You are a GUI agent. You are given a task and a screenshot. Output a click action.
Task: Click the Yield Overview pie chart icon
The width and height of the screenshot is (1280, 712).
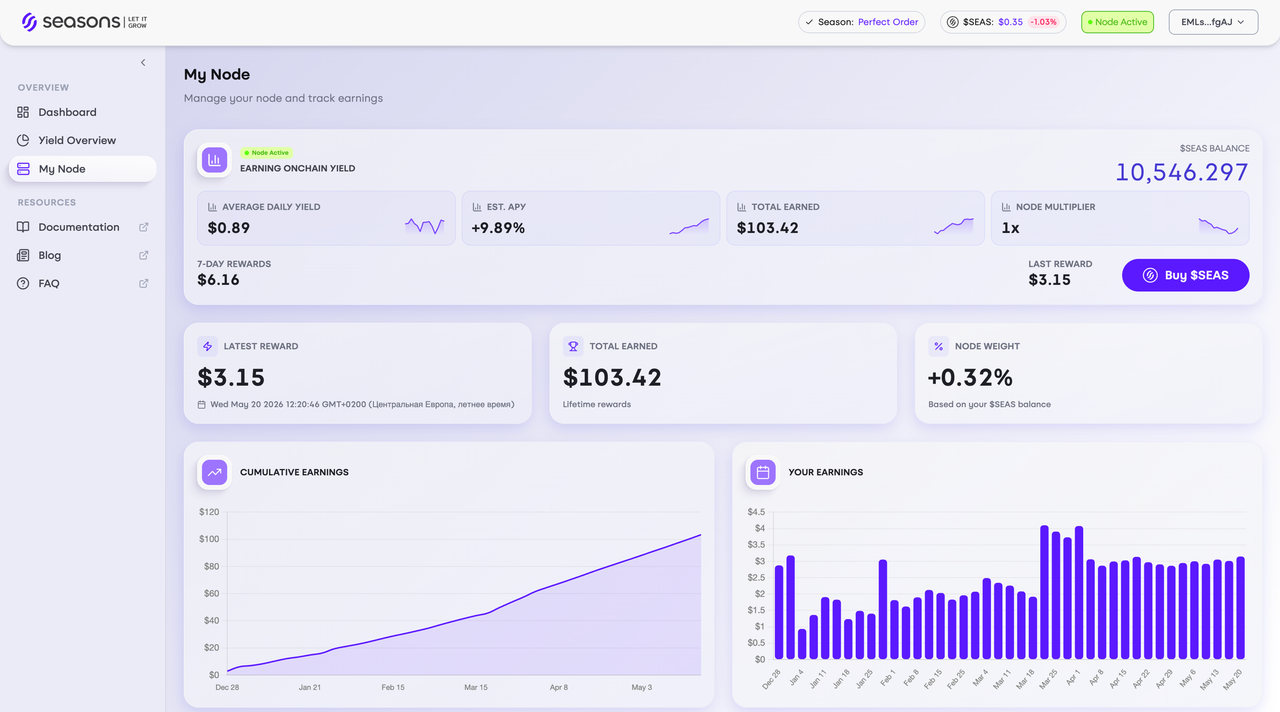23,140
